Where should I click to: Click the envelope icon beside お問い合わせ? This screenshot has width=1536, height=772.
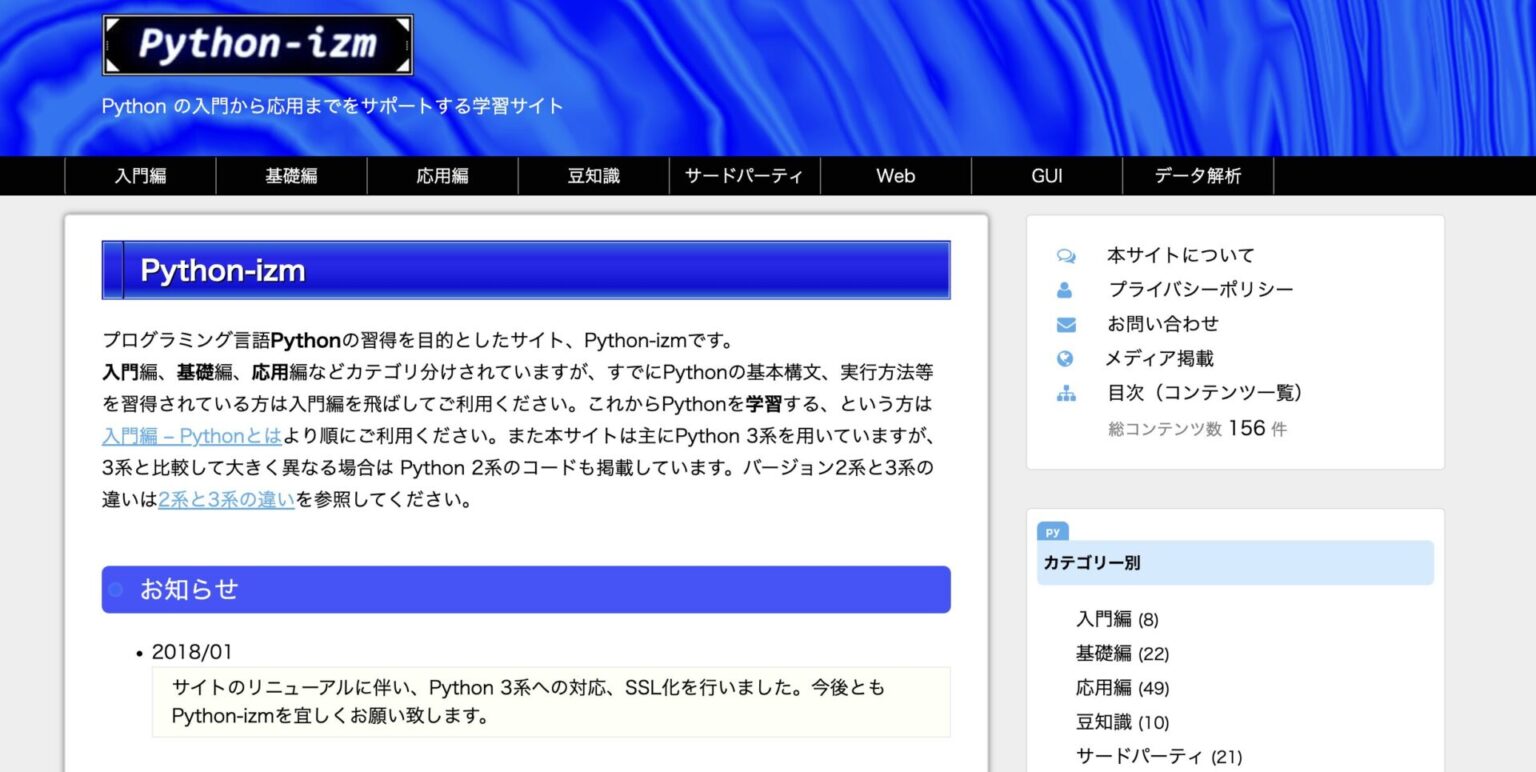(1066, 323)
